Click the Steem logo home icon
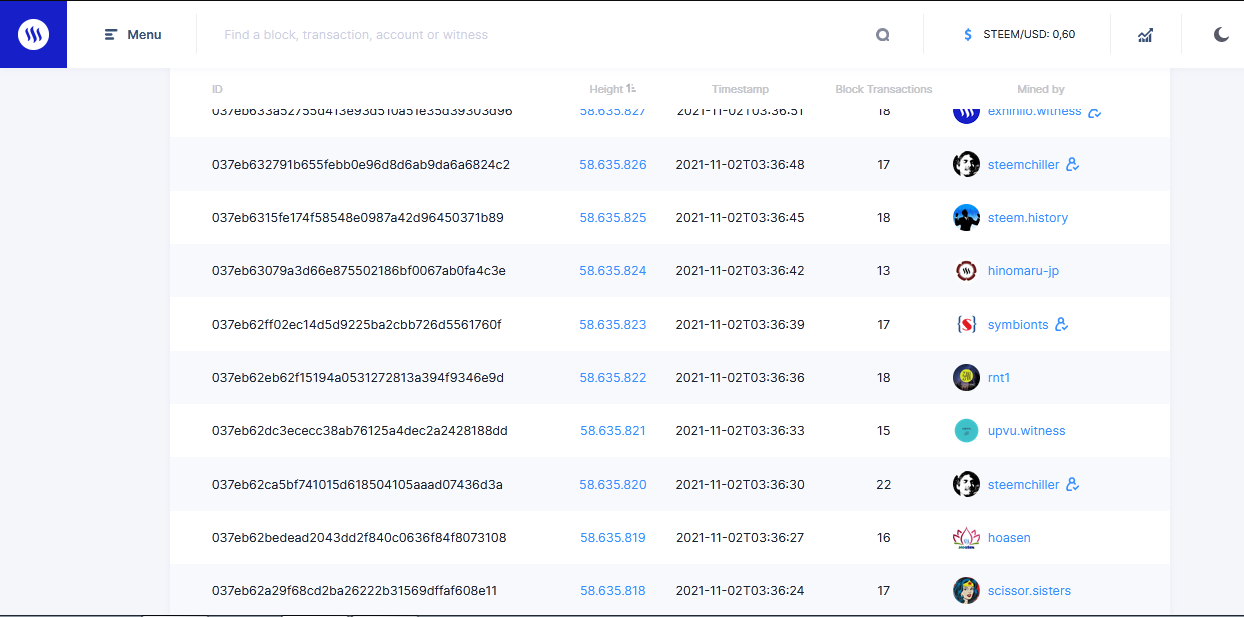 [x=33, y=35]
